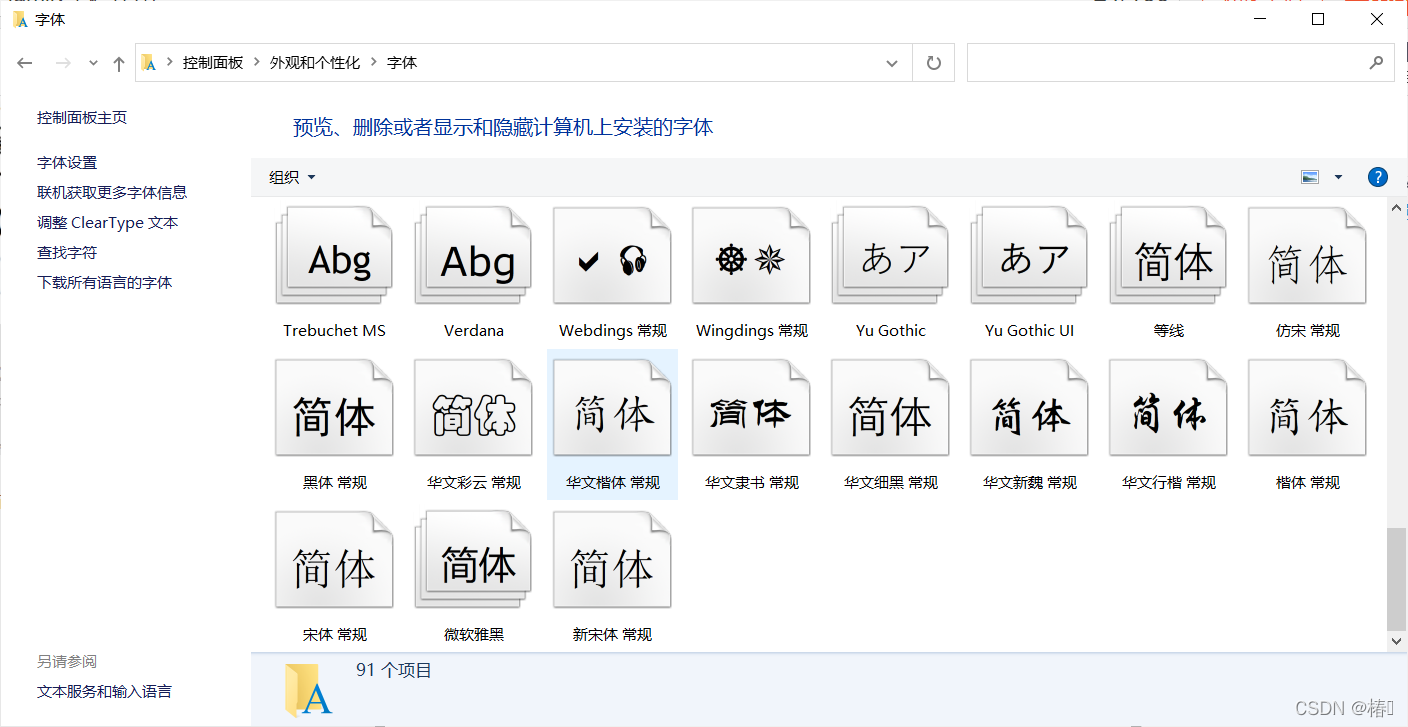Image resolution: width=1408 pixels, height=727 pixels.
Task: Click the view layout icon
Action: coord(1310,177)
